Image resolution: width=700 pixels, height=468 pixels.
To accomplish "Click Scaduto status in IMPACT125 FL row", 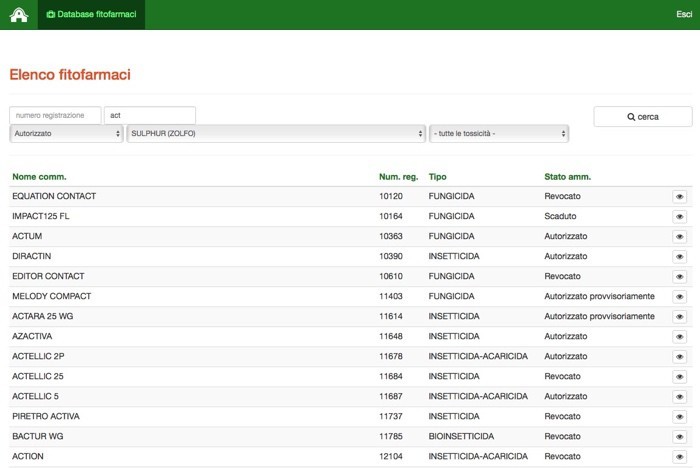I will coord(560,216).
